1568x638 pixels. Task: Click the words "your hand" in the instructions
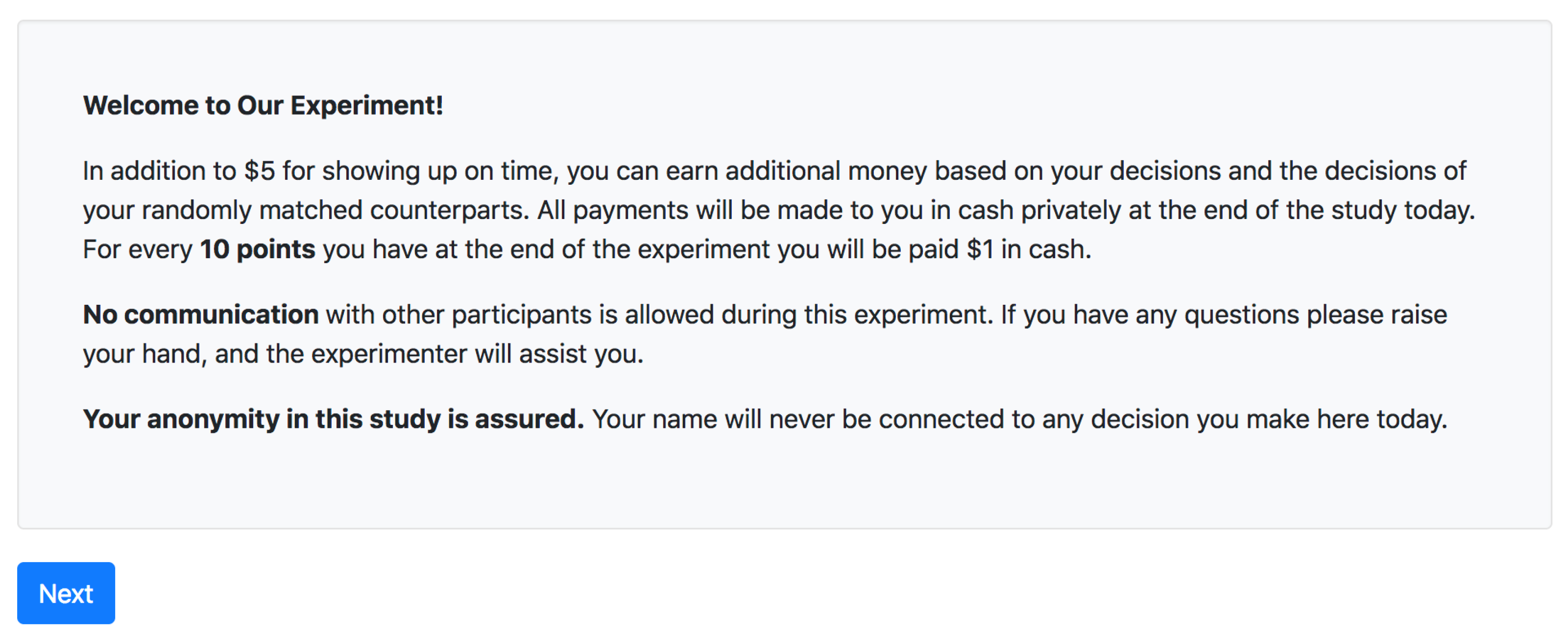(141, 354)
